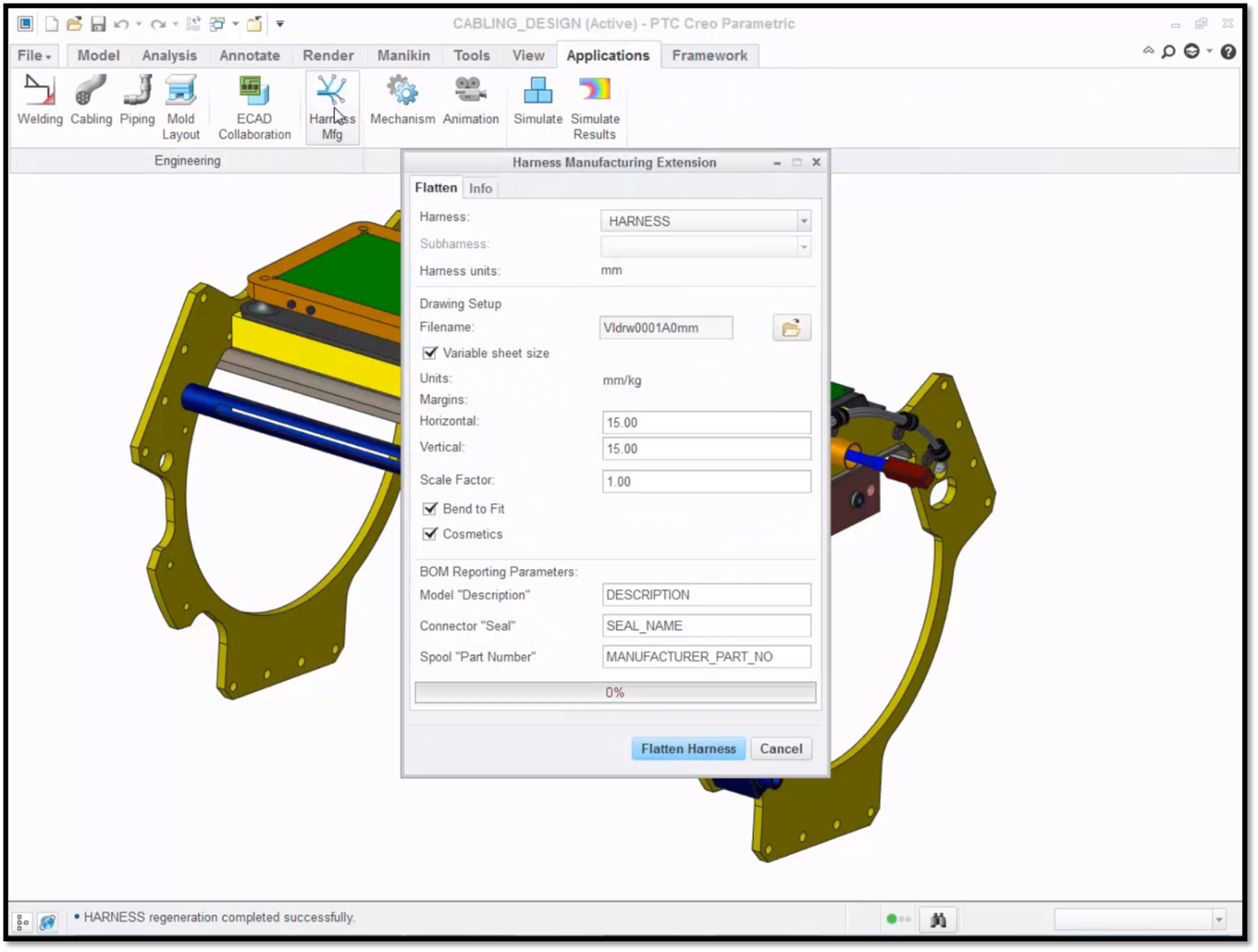Open selection filter dropdown in status bar
The height and width of the screenshot is (952, 1258).
(1219, 920)
